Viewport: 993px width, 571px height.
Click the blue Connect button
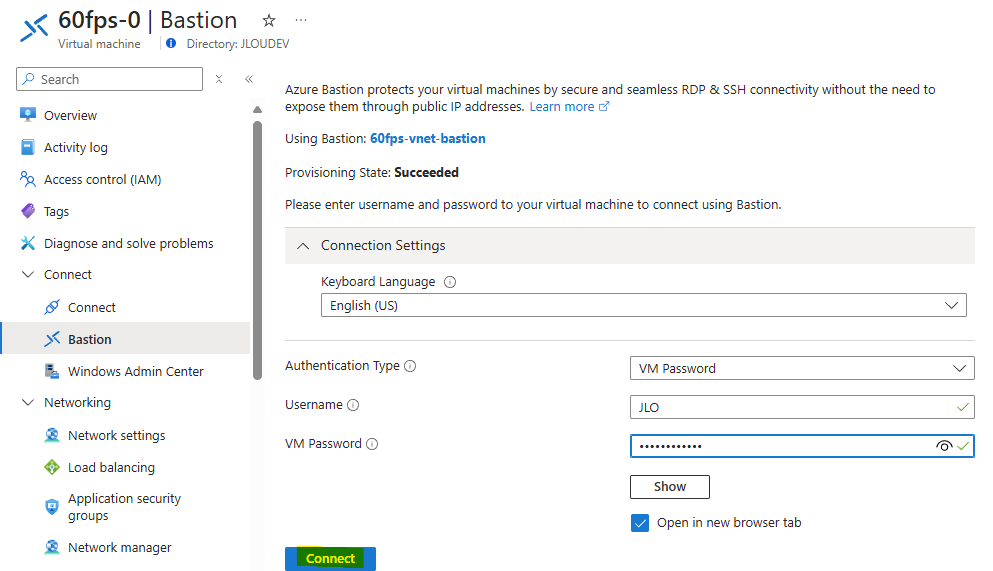(x=330, y=558)
